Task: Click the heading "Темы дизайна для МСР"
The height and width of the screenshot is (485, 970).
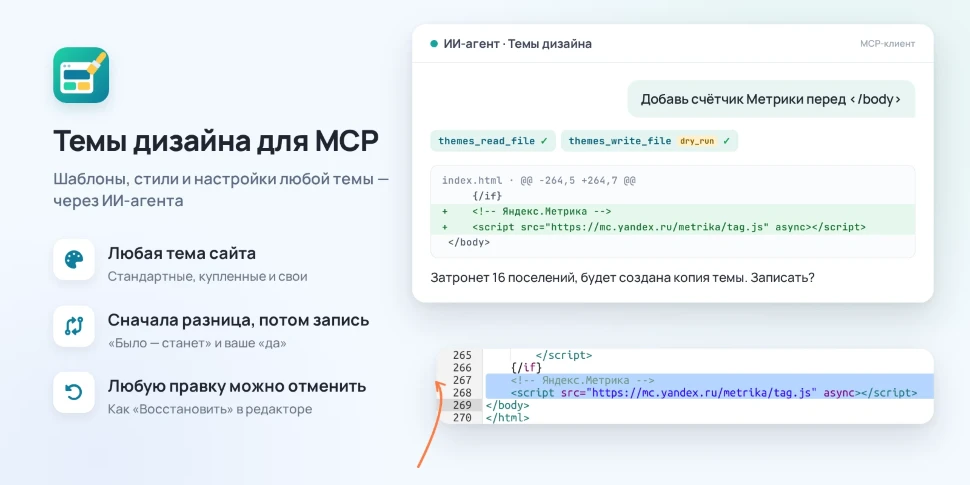Action: pyautogui.click(x=216, y=141)
